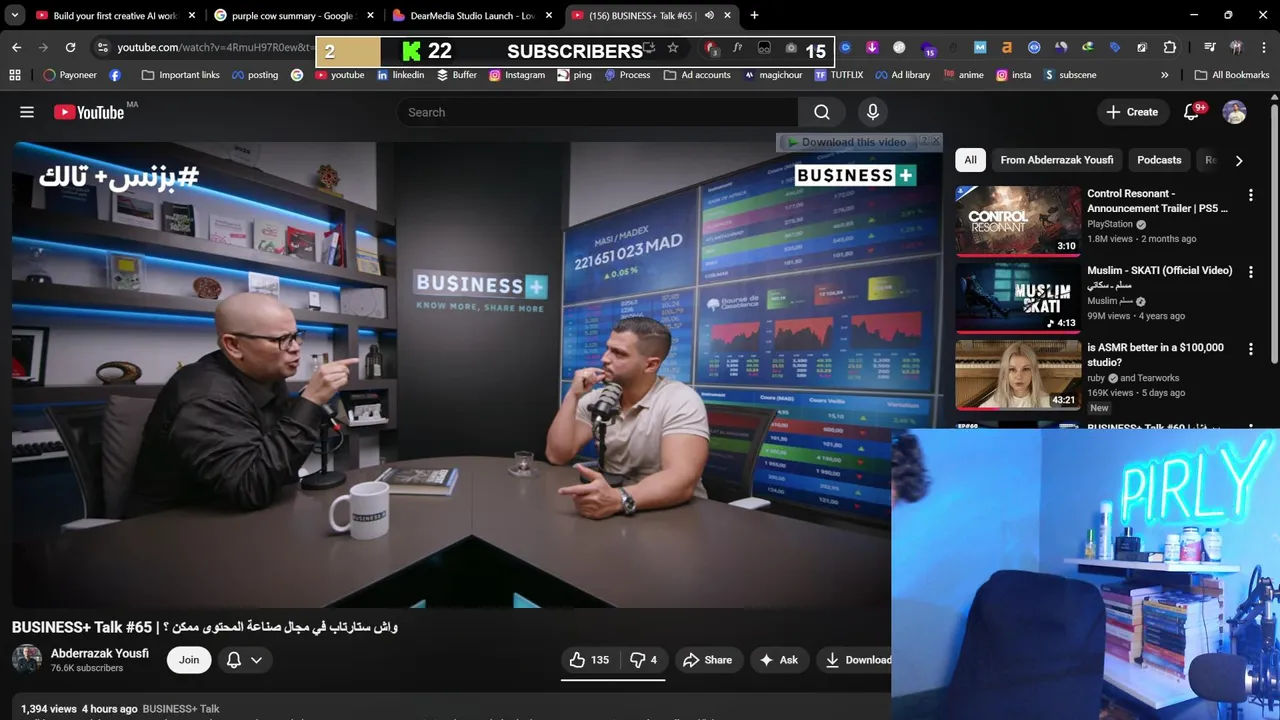Open Chrome profile avatar in toolbar
1280x720 pixels.
[1237, 47]
